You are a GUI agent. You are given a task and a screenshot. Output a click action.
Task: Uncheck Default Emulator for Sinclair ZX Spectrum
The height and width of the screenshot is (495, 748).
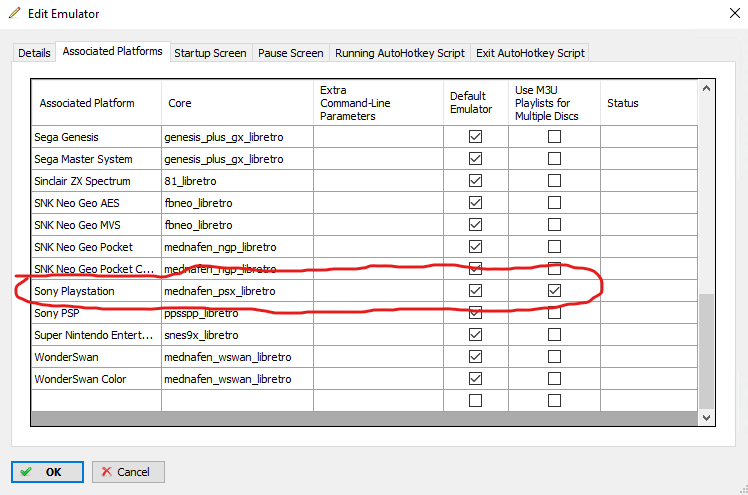(475, 181)
